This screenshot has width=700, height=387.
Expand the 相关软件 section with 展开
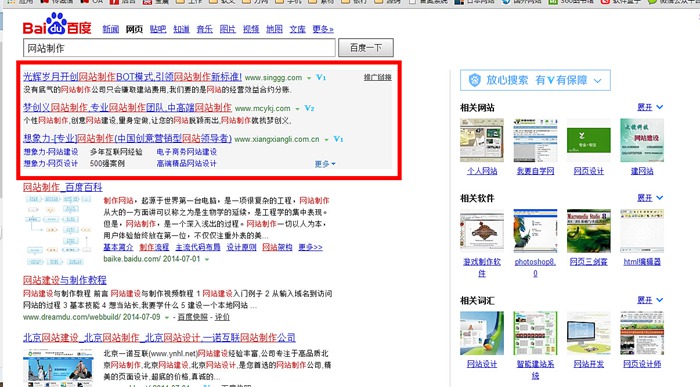650,198
